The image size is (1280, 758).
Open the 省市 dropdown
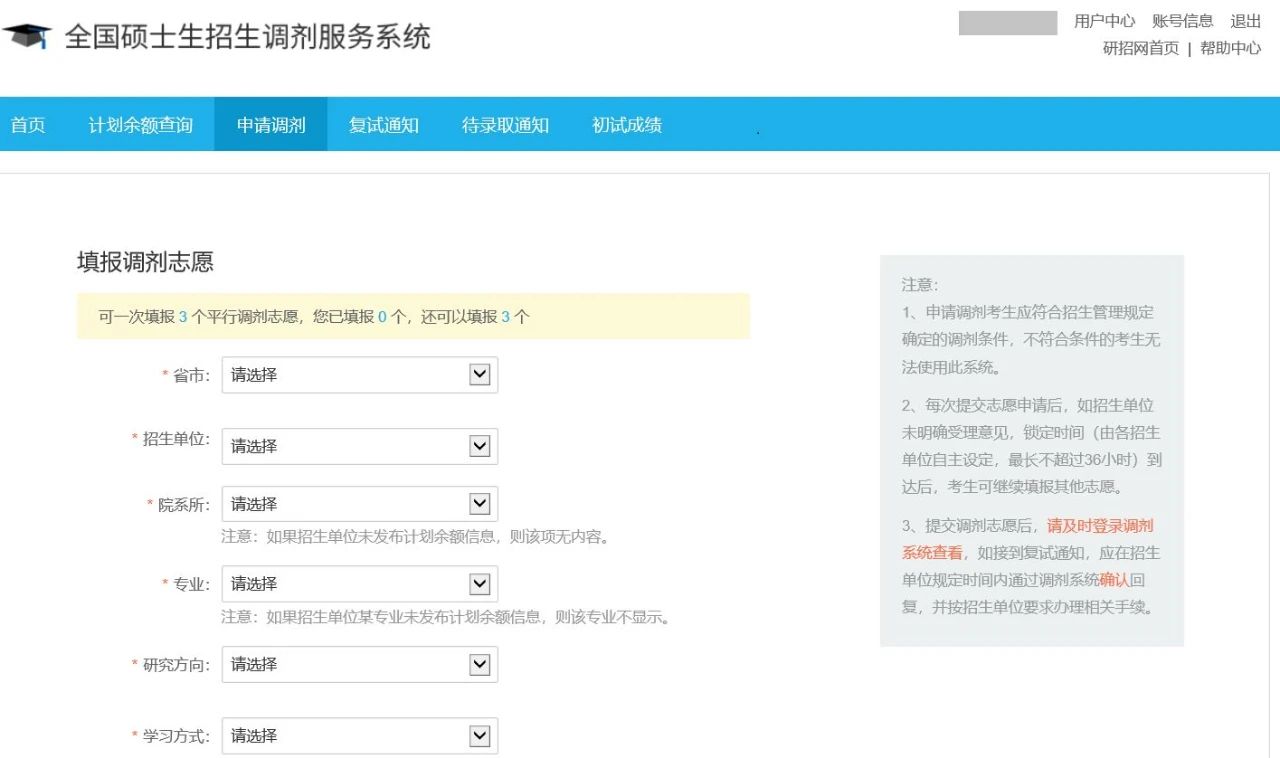(359, 375)
